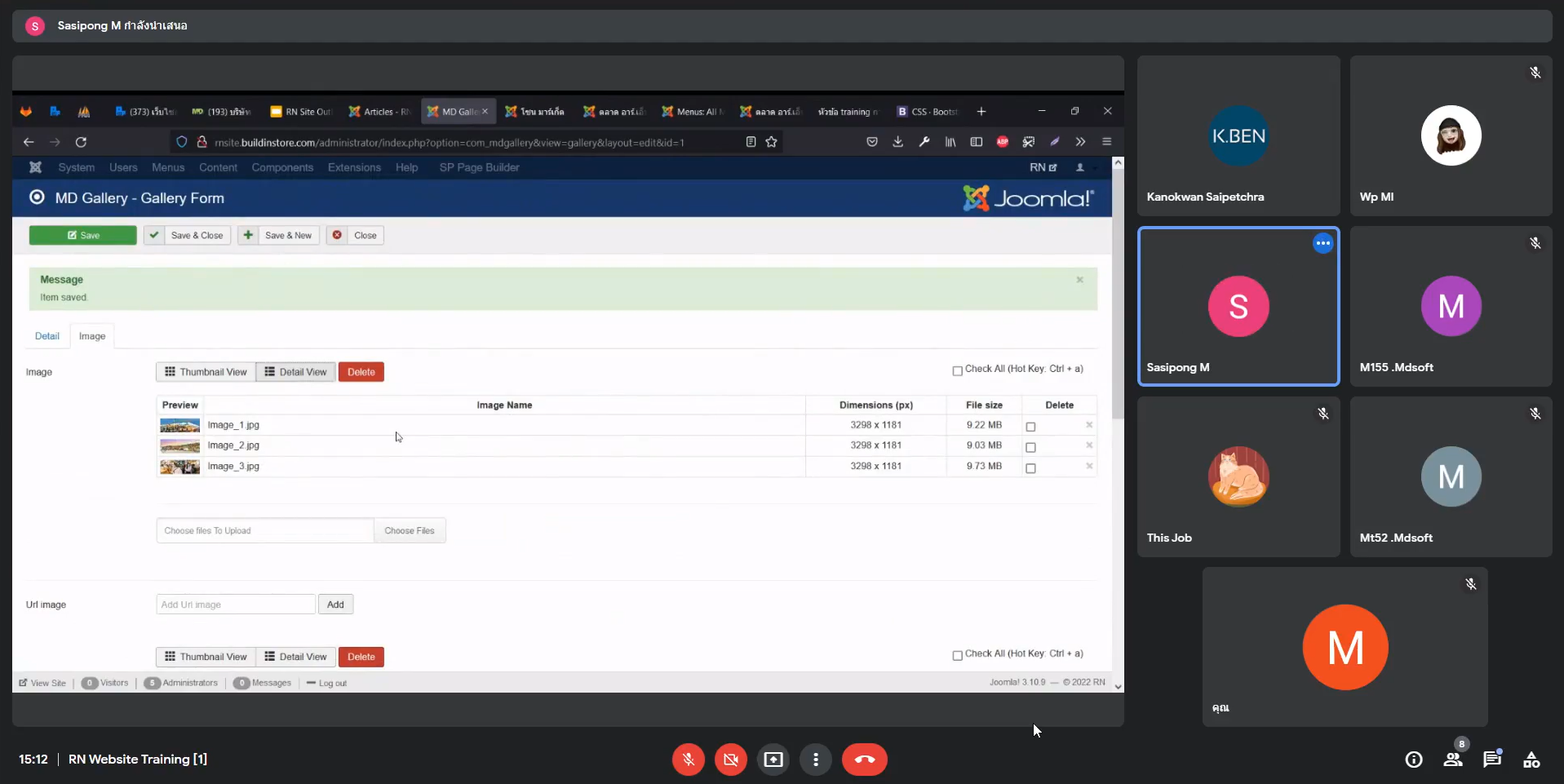Turn on microphone in meeting controls
Screen dimensions: 1564x784
coord(688,760)
